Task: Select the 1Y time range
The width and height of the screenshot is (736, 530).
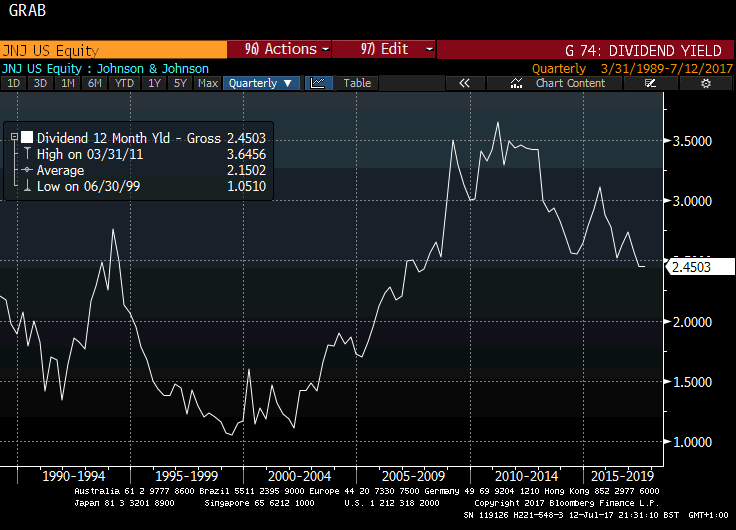Action: pos(154,83)
